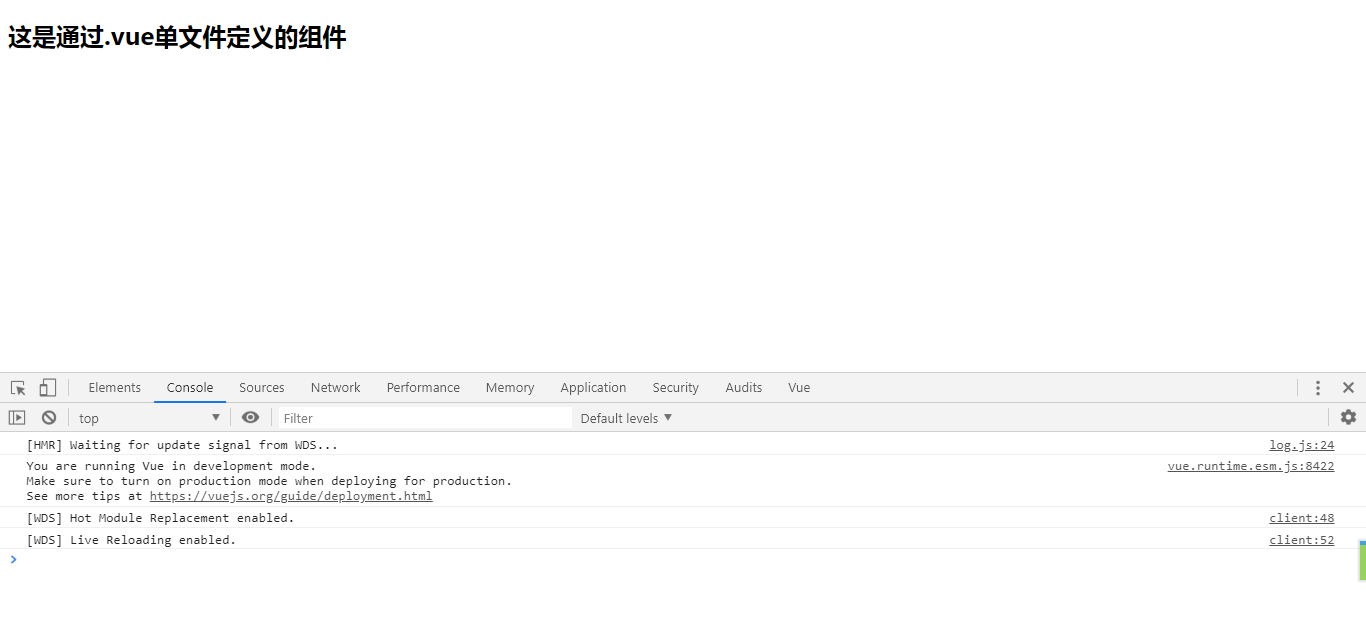The width and height of the screenshot is (1366, 625).
Task: Create live expression with the eye icon
Action: [250, 418]
